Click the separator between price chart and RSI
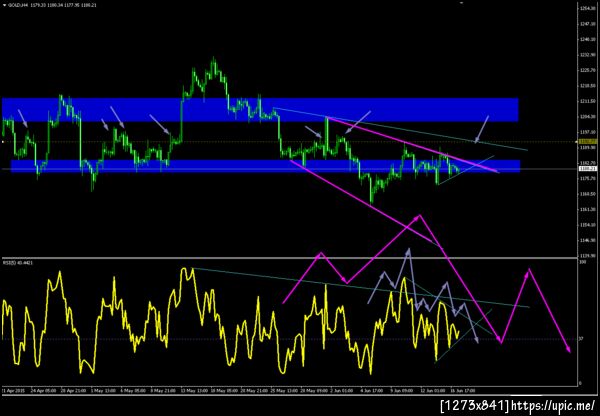 pyautogui.click(x=289, y=258)
